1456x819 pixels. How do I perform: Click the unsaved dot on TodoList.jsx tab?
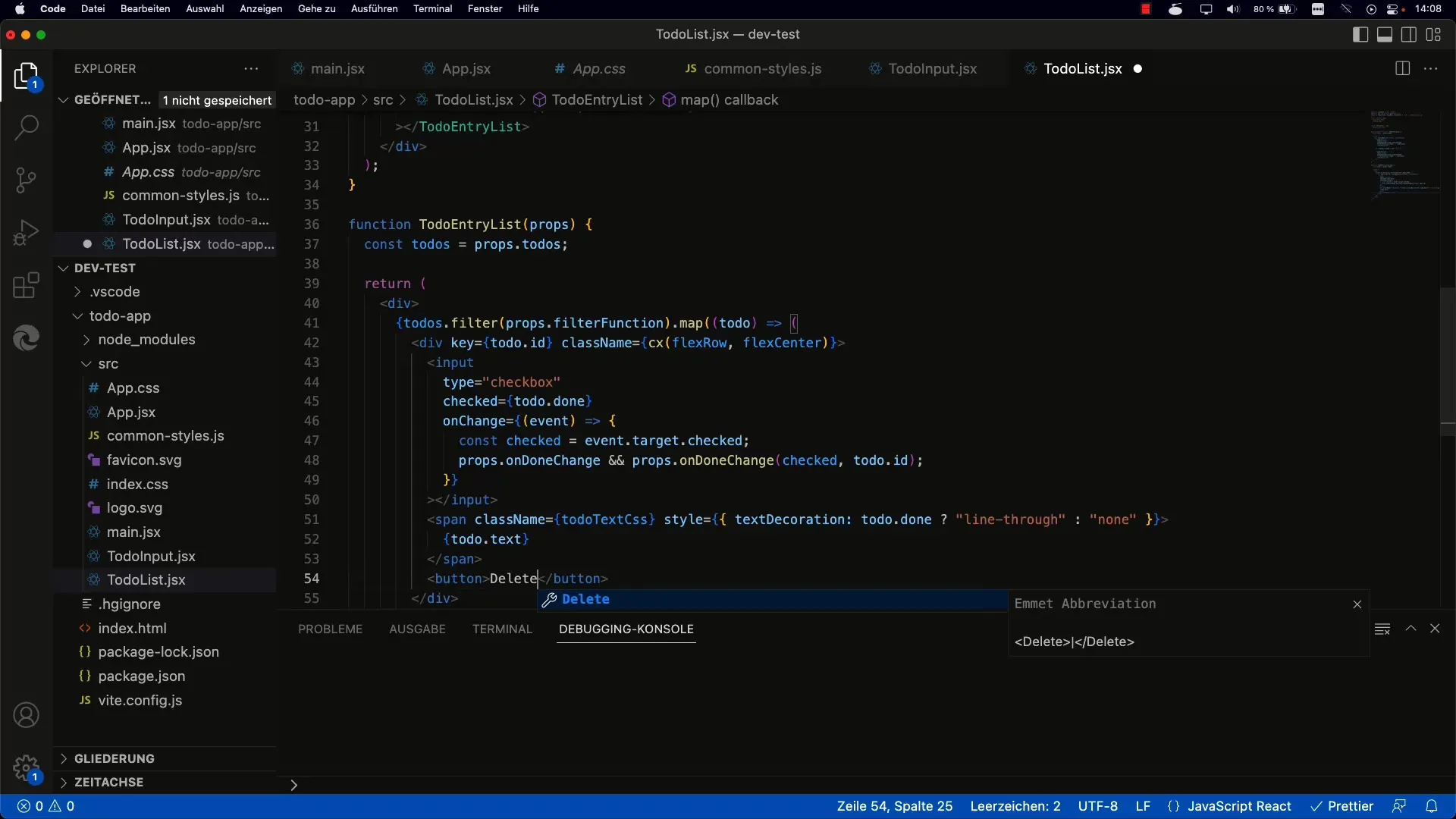point(1137,68)
